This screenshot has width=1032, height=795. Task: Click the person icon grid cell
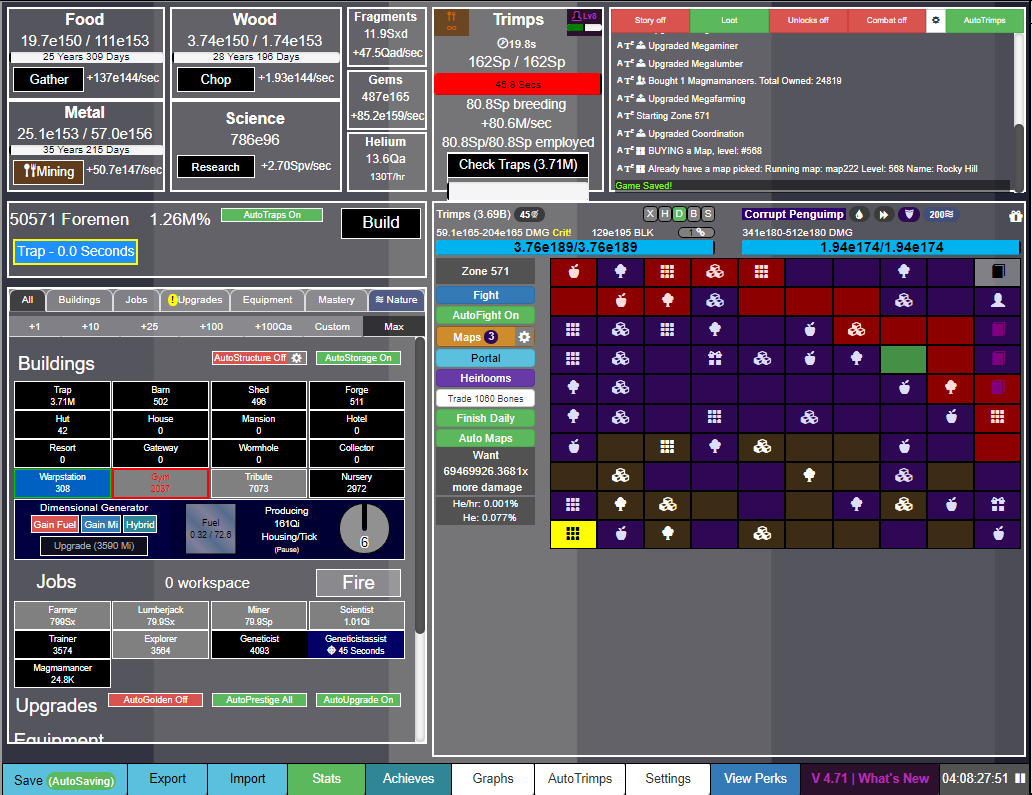click(x=998, y=301)
